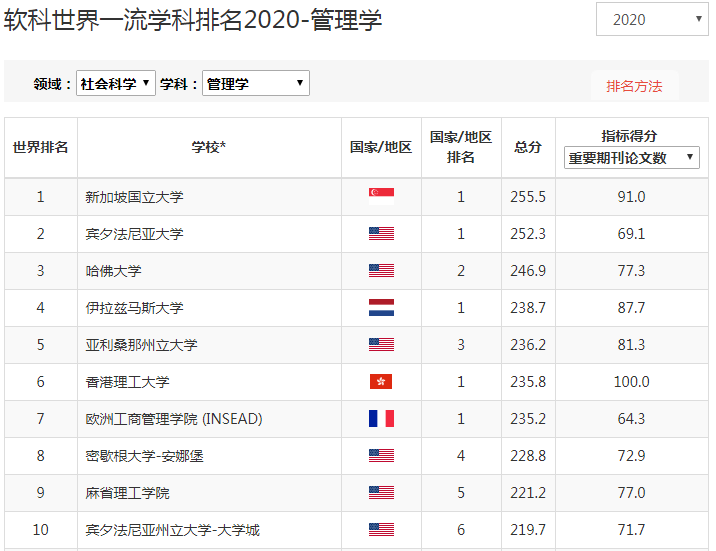
Task: Click school name 密歇根大学-安娜堡
Action: click(144, 456)
